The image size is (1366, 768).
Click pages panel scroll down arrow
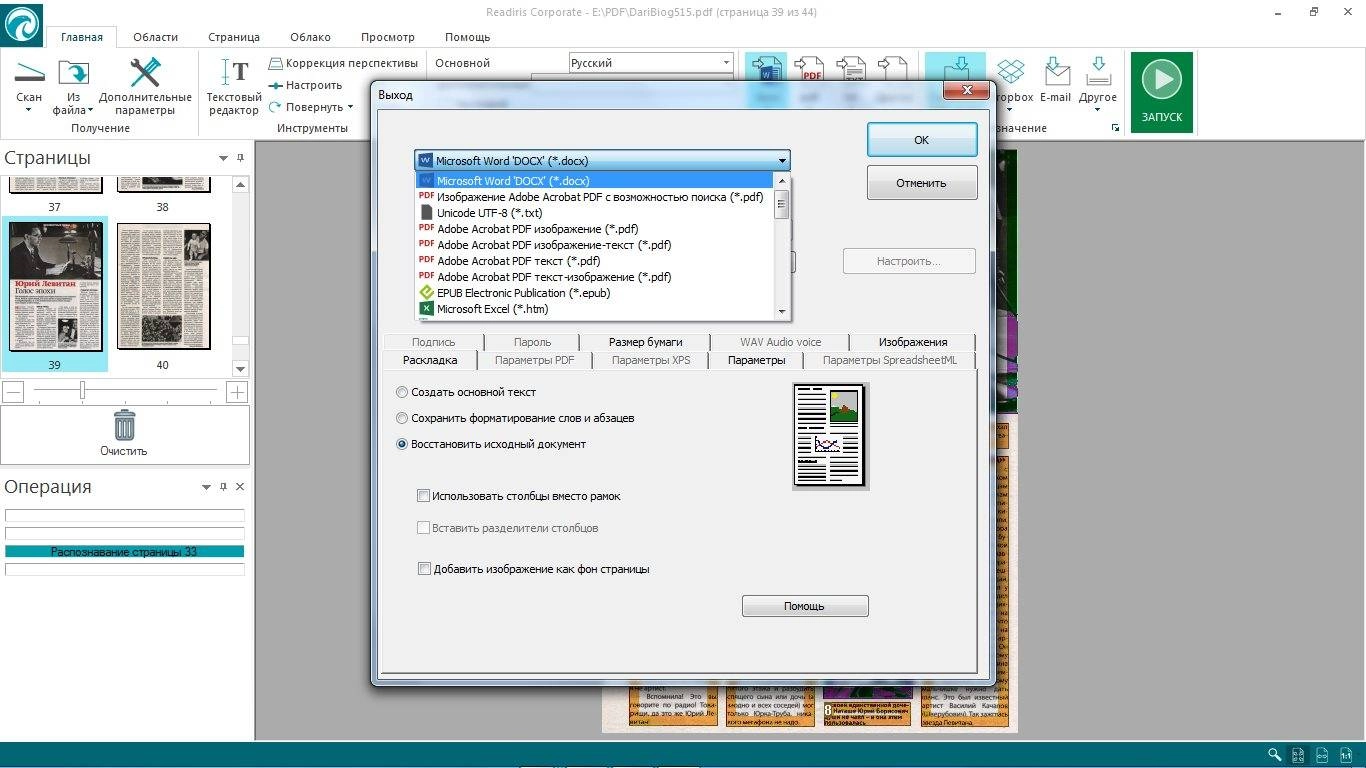click(240, 369)
